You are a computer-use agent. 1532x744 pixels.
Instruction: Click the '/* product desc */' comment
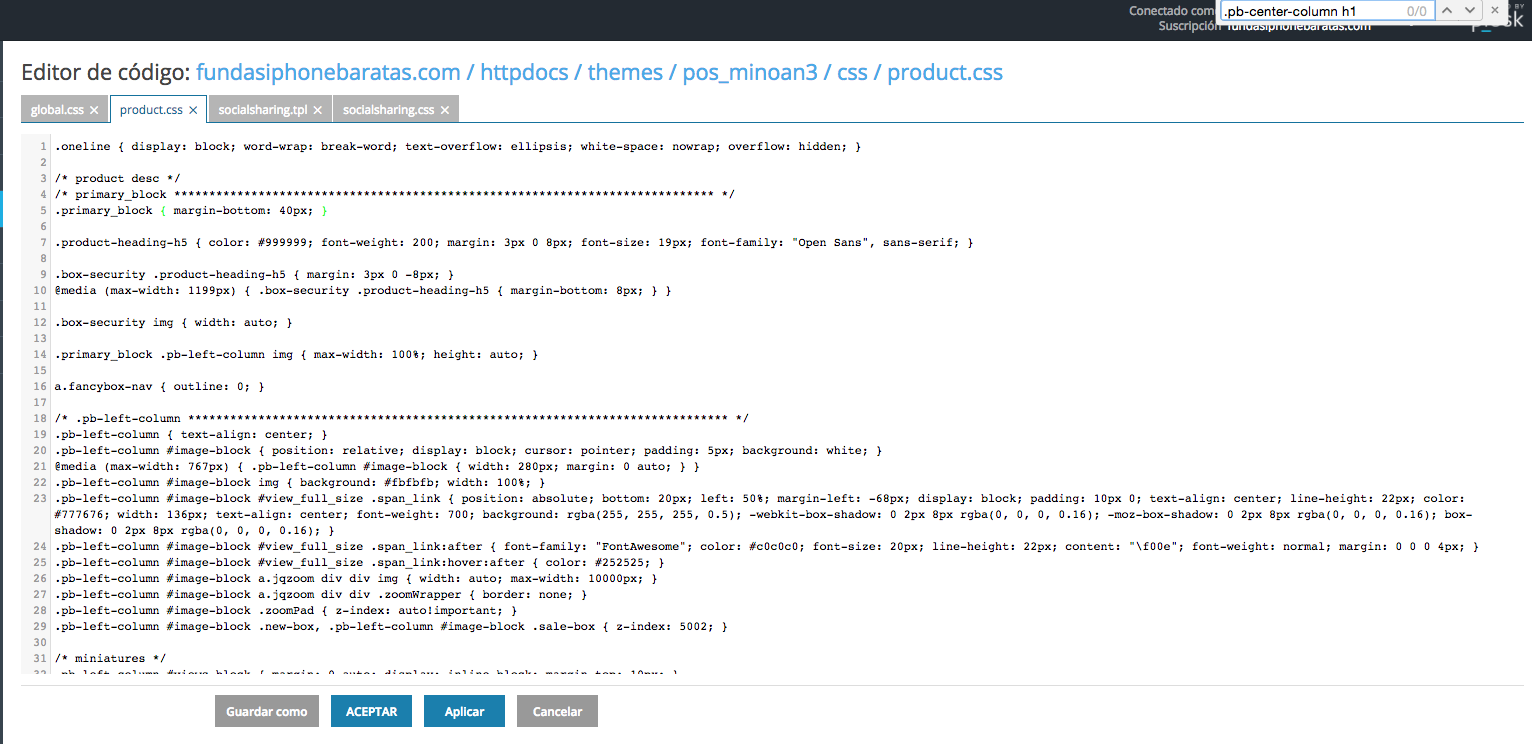117,178
